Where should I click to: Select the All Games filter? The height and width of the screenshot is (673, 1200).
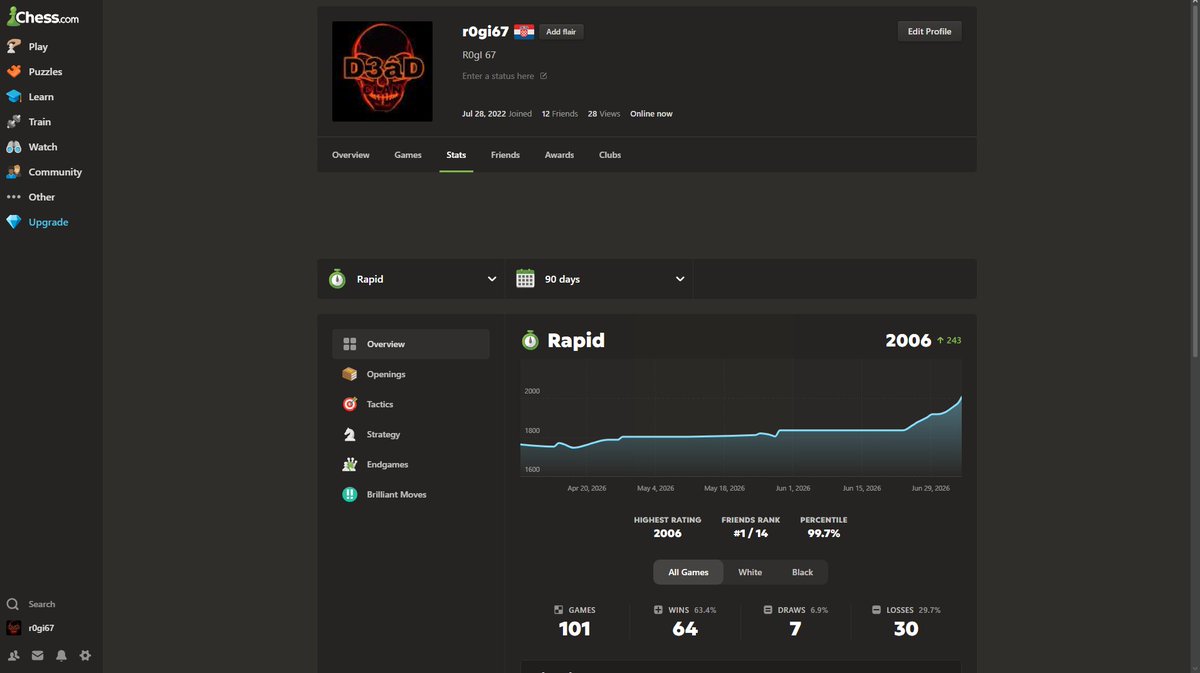pos(689,572)
